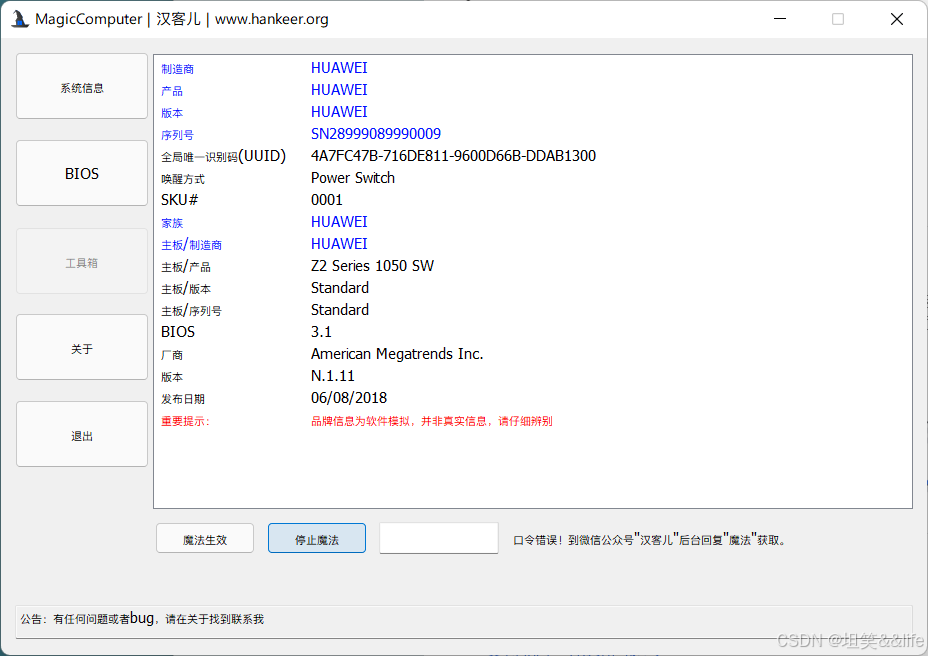This screenshot has height=656, width=928.
Task: Click the 发布日期 label
Action: (183, 399)
